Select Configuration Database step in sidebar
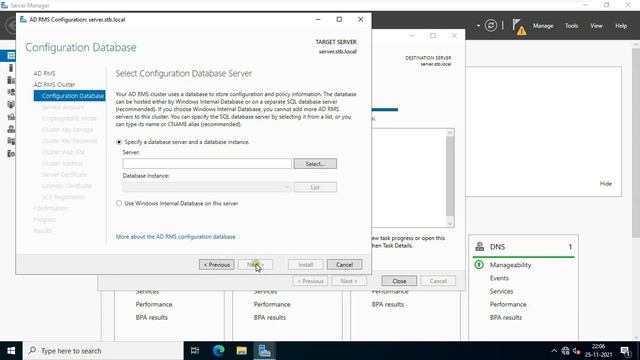This screenshot has width=640, height=360. point(69,96)
